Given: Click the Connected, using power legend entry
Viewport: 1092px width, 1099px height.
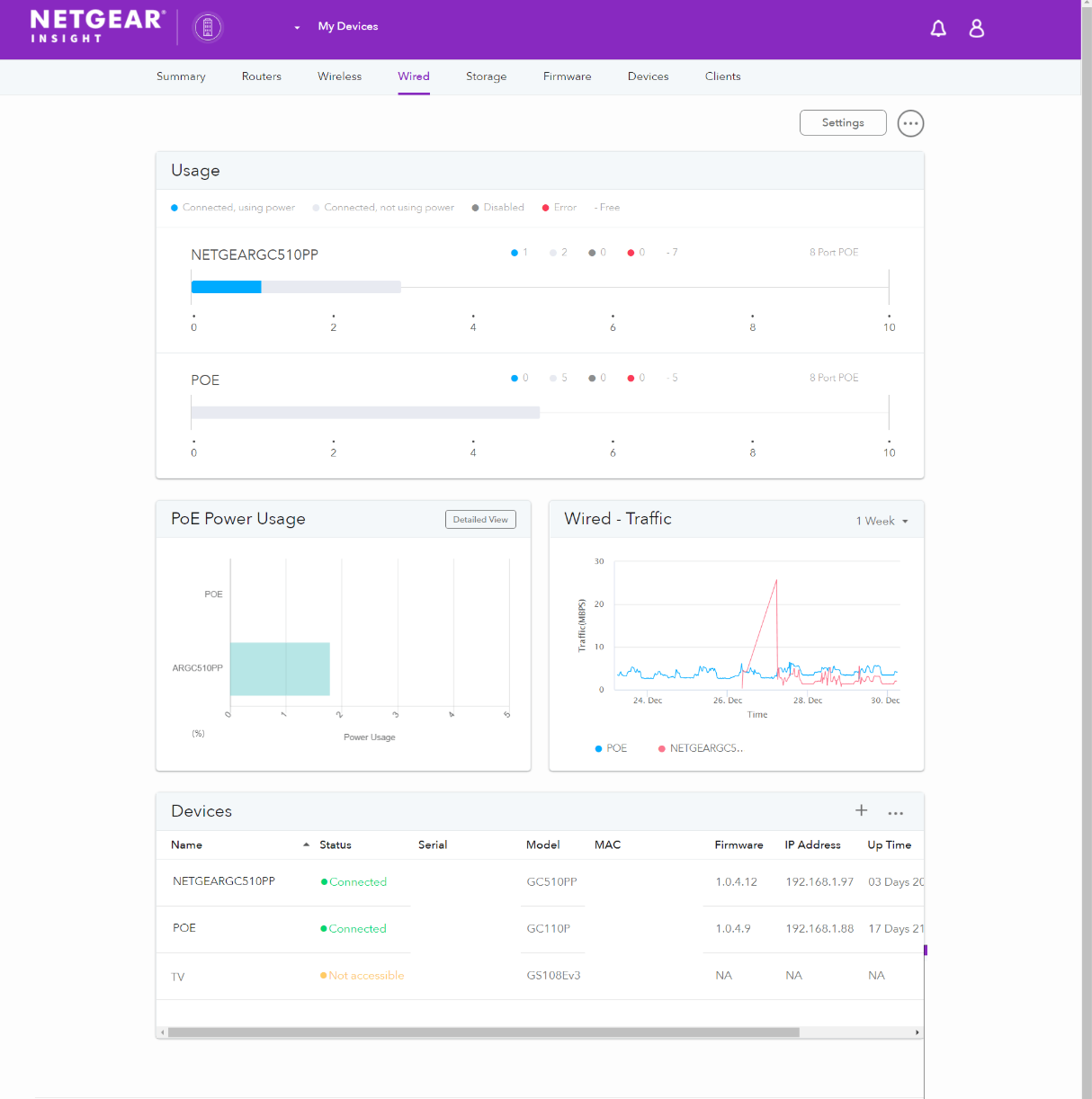Looking at the screenshot, I should (233, 208).
